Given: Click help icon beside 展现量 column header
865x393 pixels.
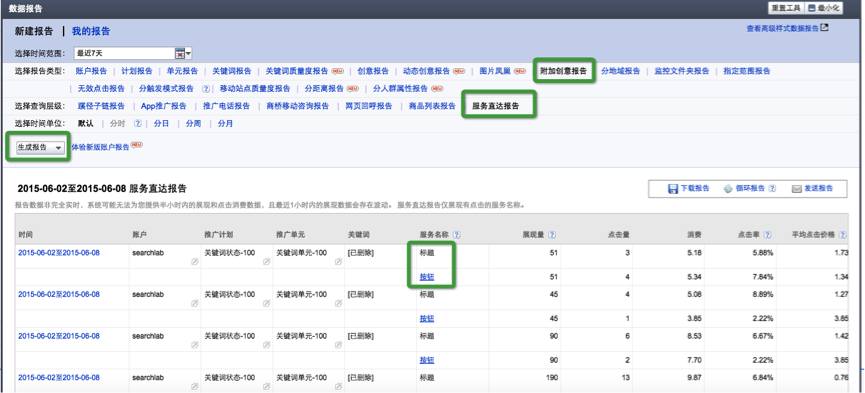Looking at the screenshot, I should click(x=552, y=235).
